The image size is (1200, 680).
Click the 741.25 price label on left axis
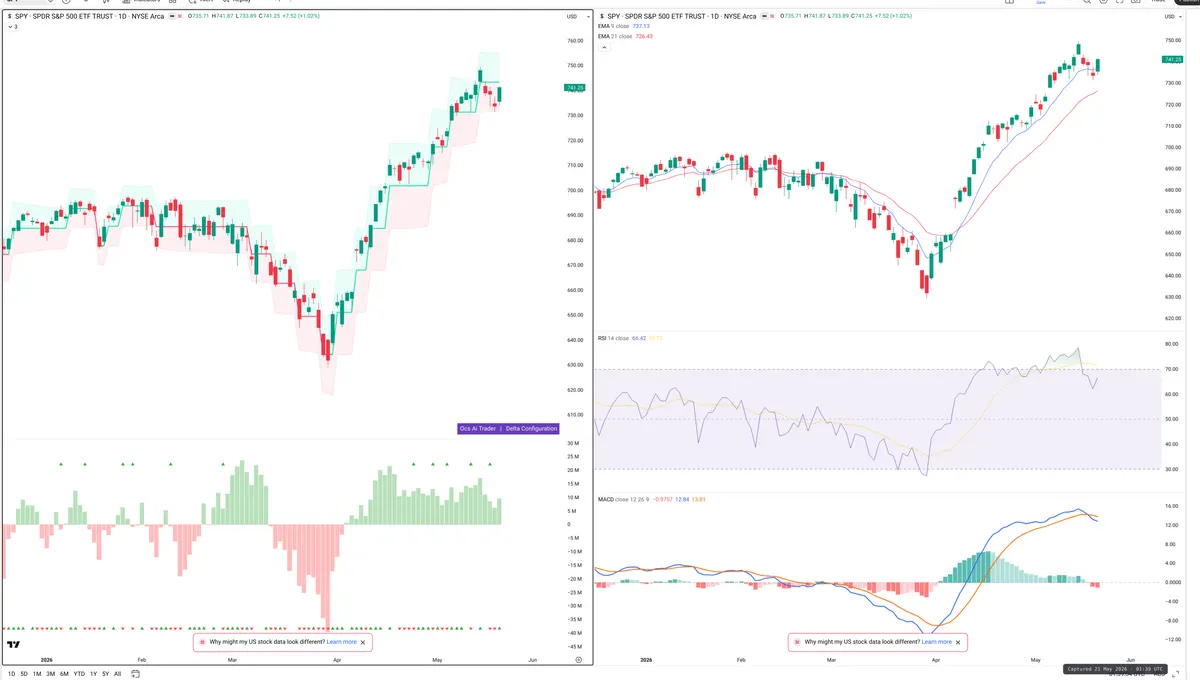pos(575,88)
